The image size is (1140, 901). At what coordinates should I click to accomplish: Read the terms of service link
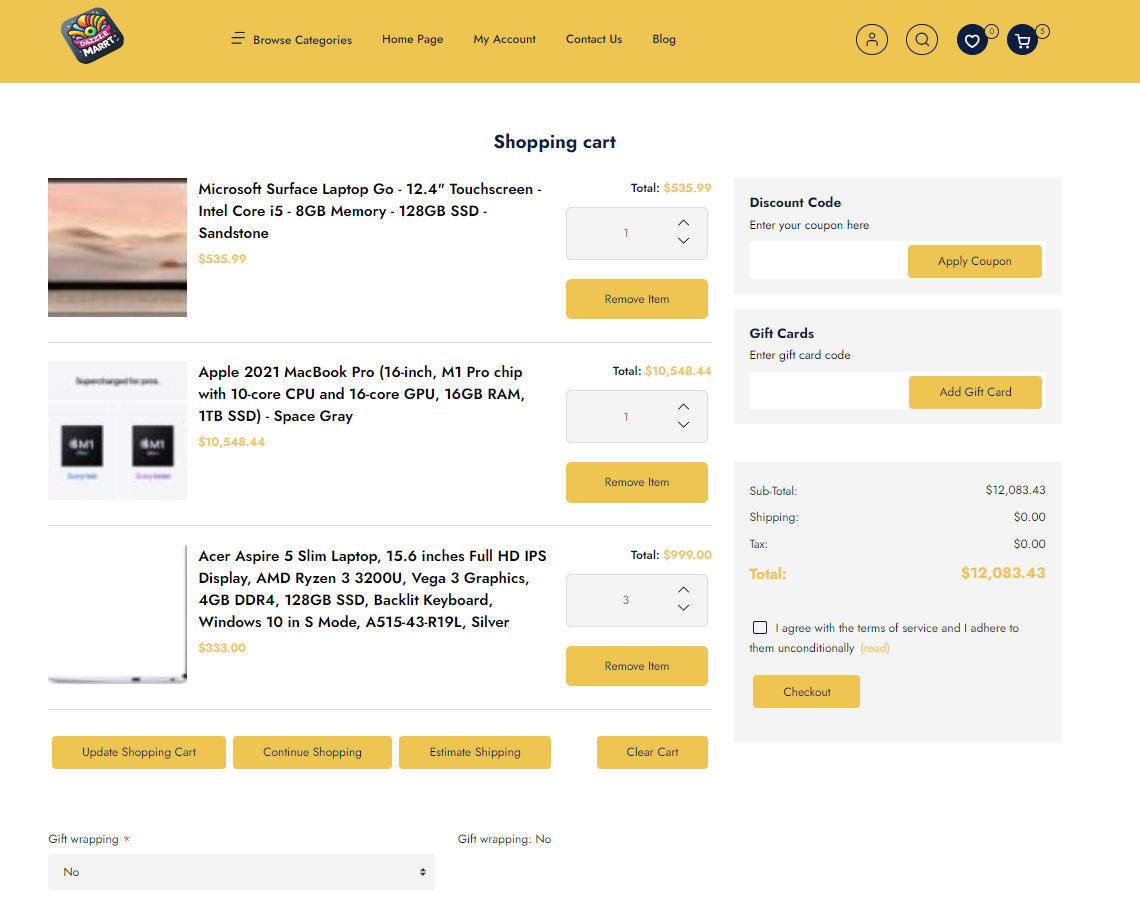[875, 648]
